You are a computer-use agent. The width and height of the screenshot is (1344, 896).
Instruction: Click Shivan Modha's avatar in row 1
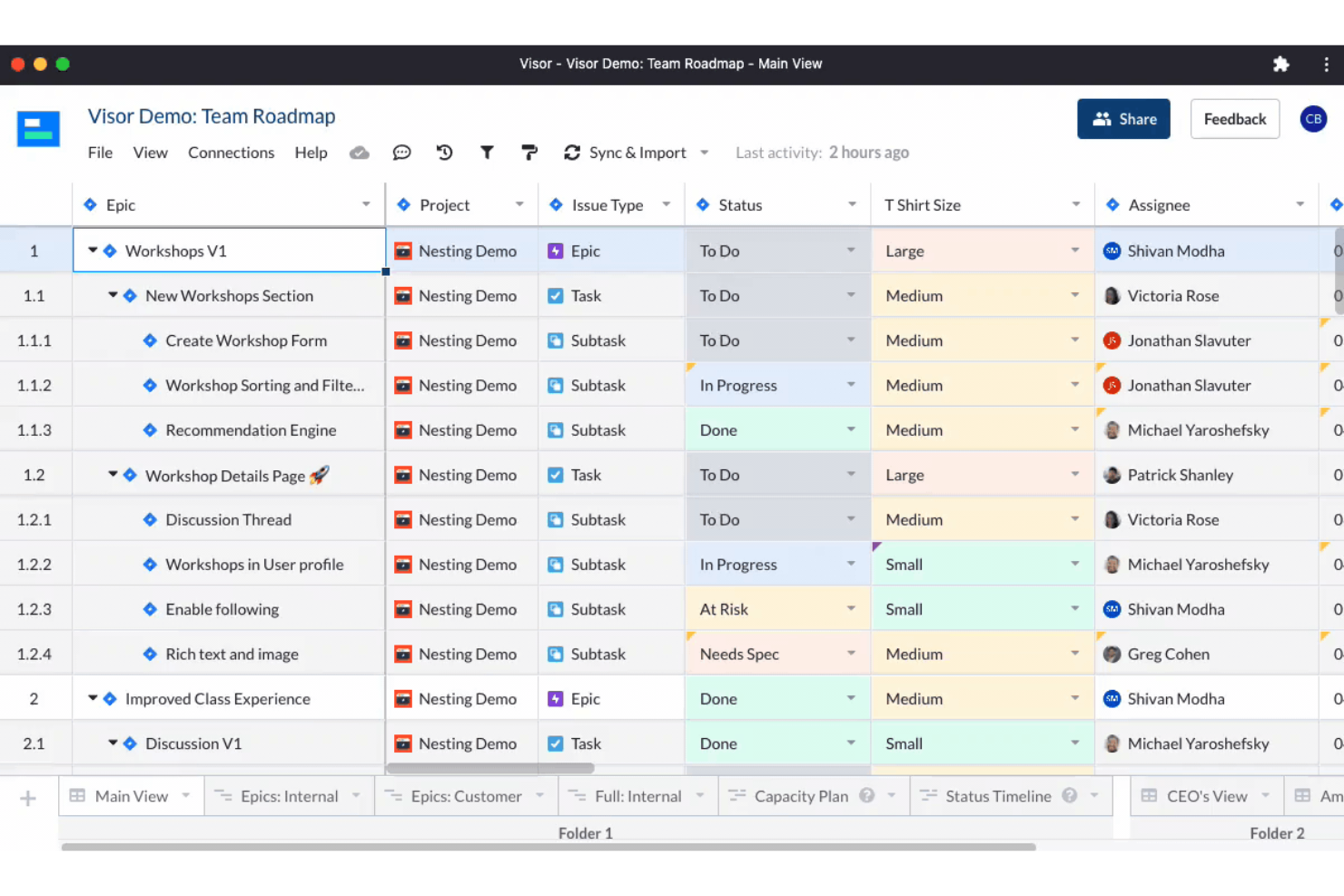coord(1112,251)
